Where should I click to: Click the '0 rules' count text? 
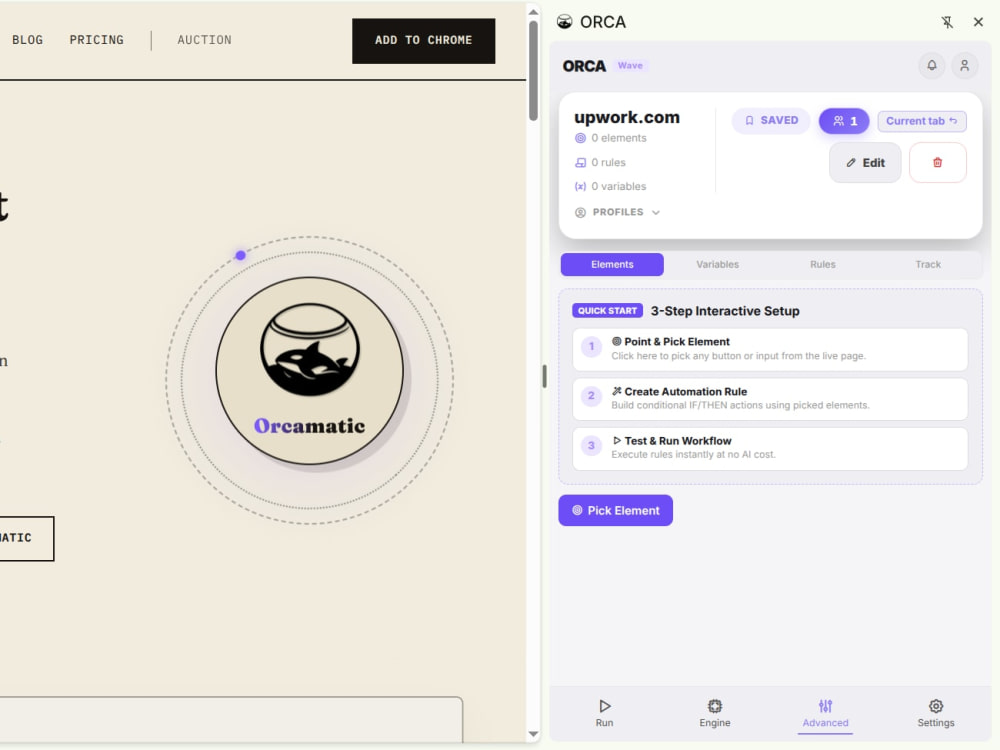[x=608, y=163]
